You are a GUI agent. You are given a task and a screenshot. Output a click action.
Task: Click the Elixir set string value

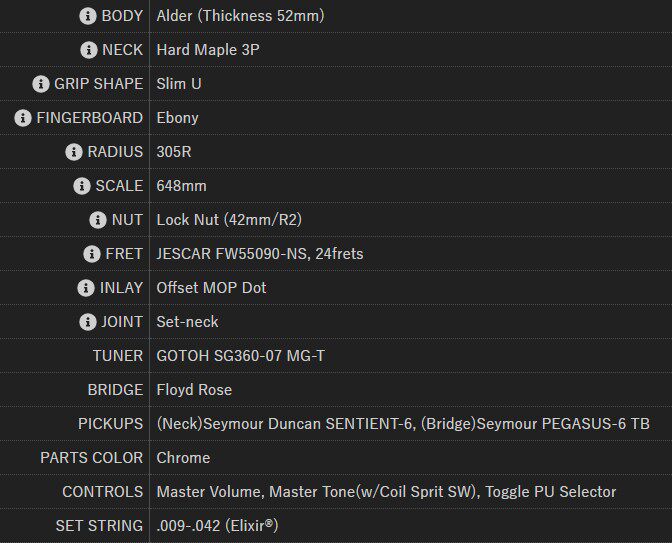click(216, 526)
